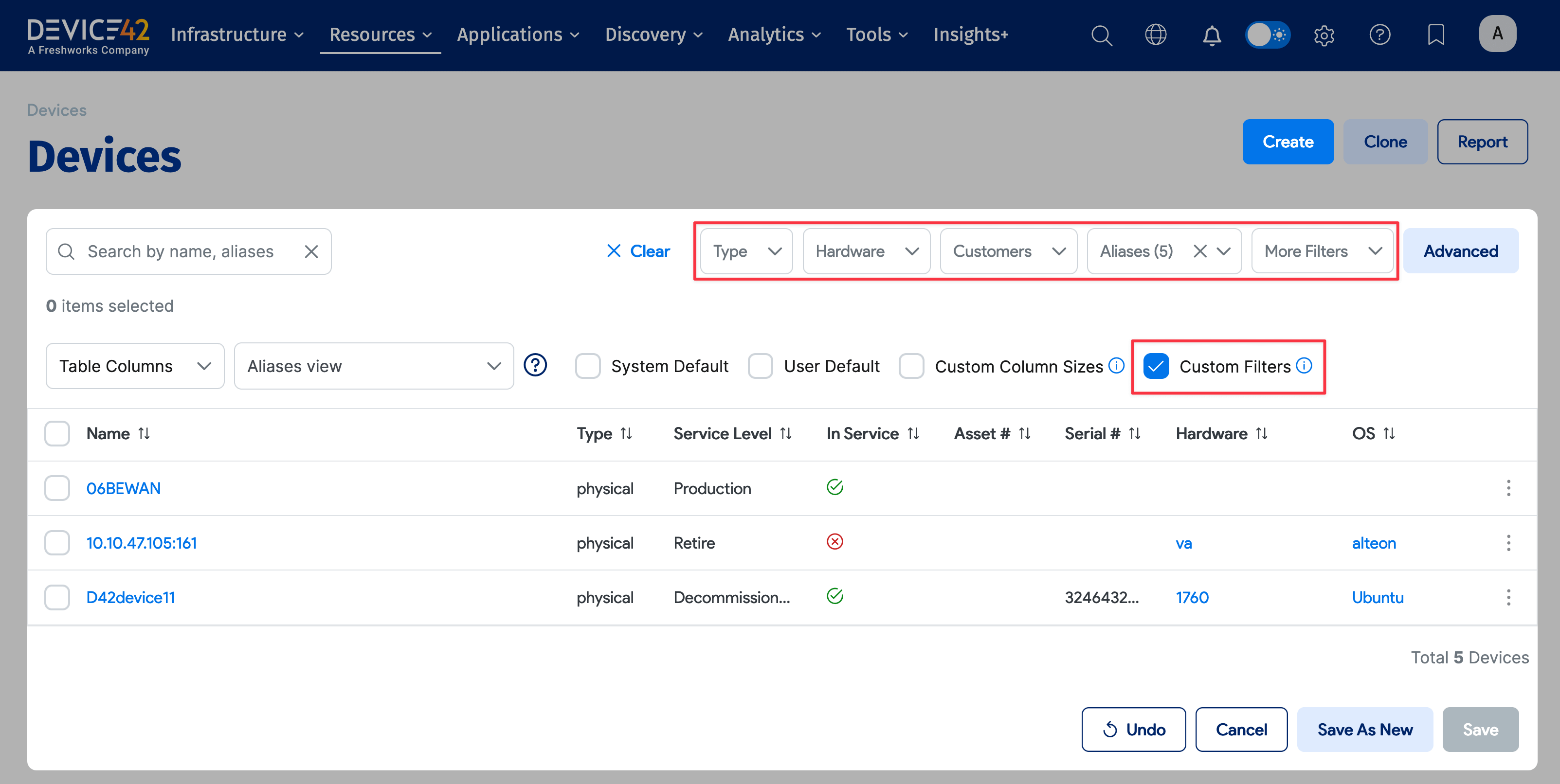Select the D42device11 row checkbox
Screen dimensions: 1560x784
point(57,598)
